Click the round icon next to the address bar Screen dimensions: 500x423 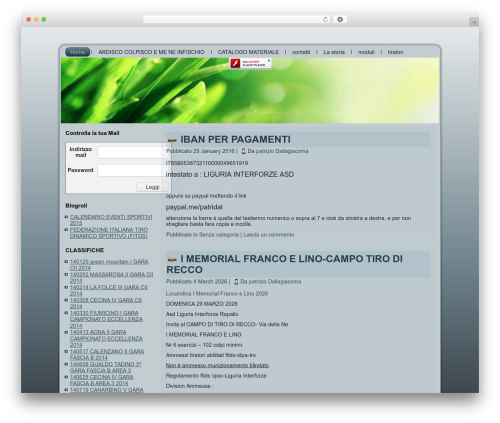[340, 20]
